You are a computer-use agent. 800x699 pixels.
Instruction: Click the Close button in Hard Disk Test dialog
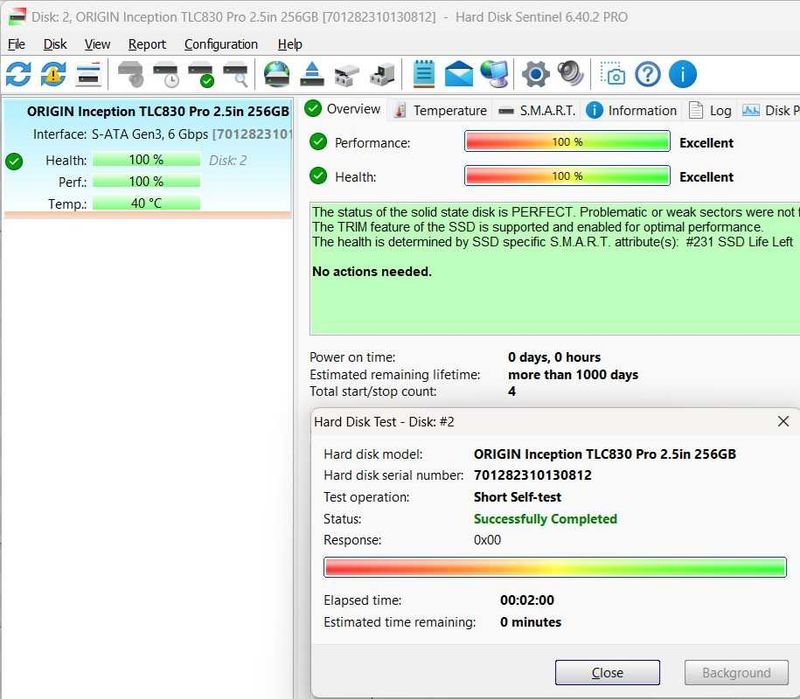pyautogui.click(x=607, y=672)
